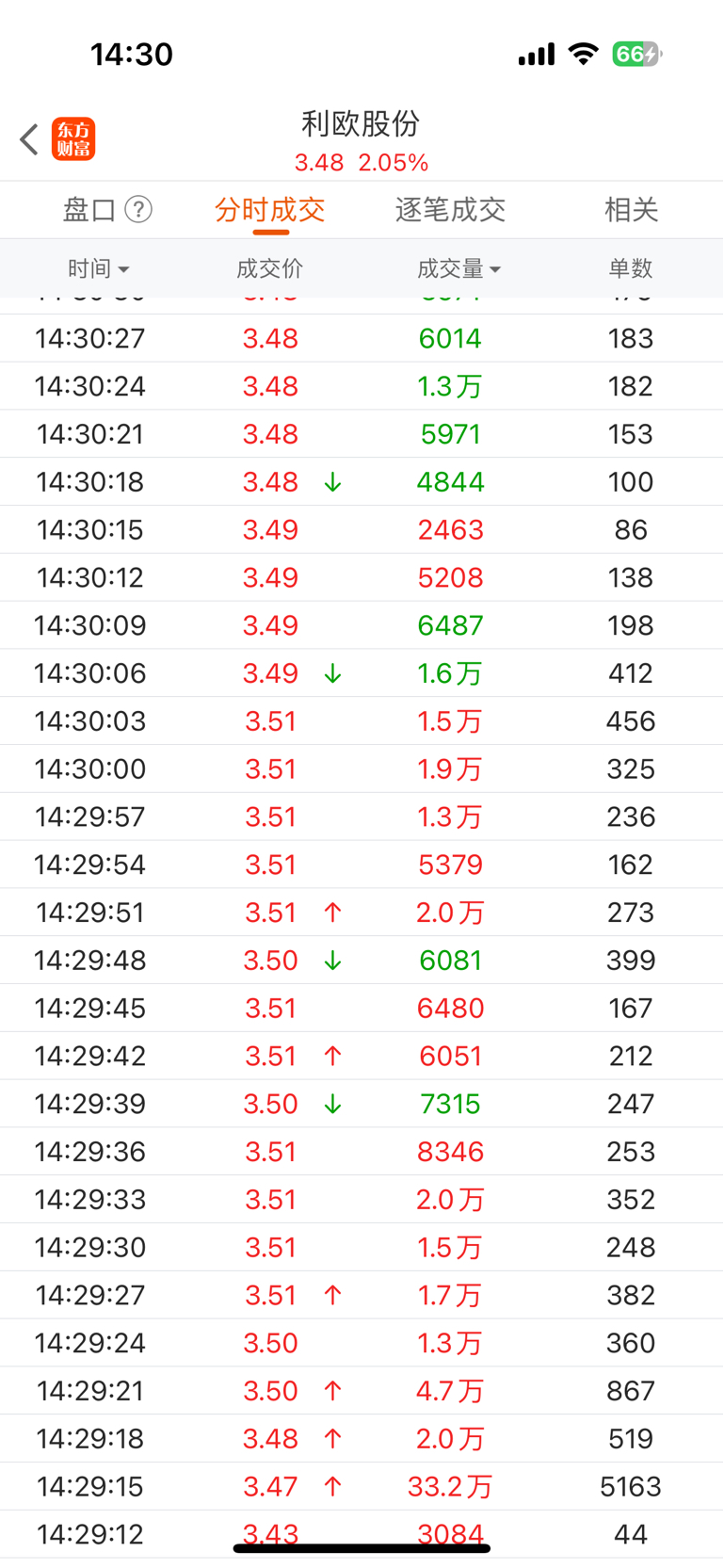Image resolution: width=724 pixels, height=1568 pixels.
Task: Expand the 时间 sort dropdown
Action: tap(98, 268)
